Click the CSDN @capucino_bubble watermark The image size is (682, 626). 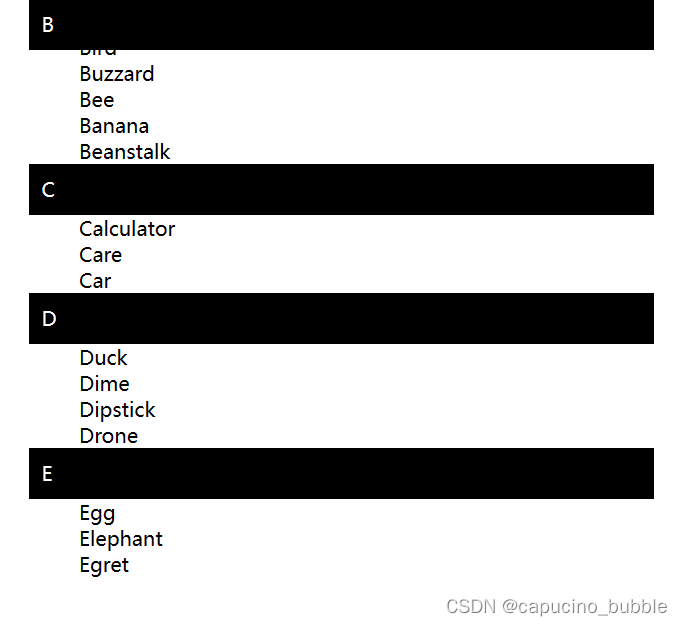click(x=556, y=606)
